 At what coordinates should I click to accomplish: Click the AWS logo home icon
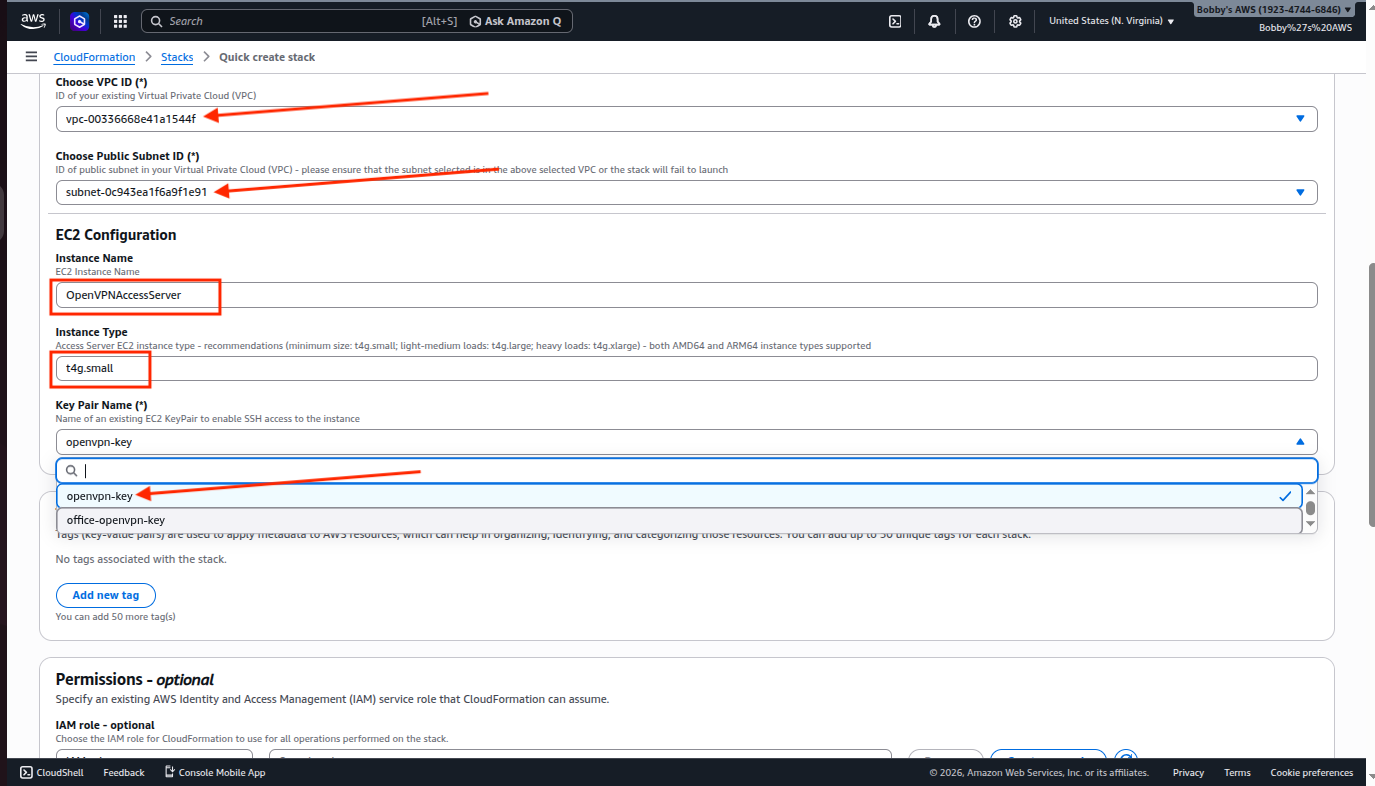[x=33, y=21]
